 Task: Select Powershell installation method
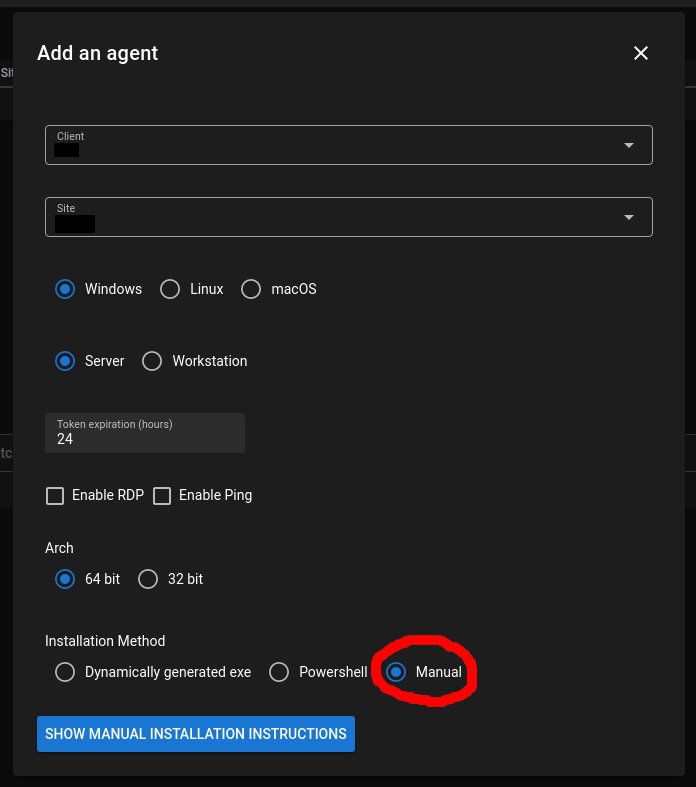coord(279,672)
